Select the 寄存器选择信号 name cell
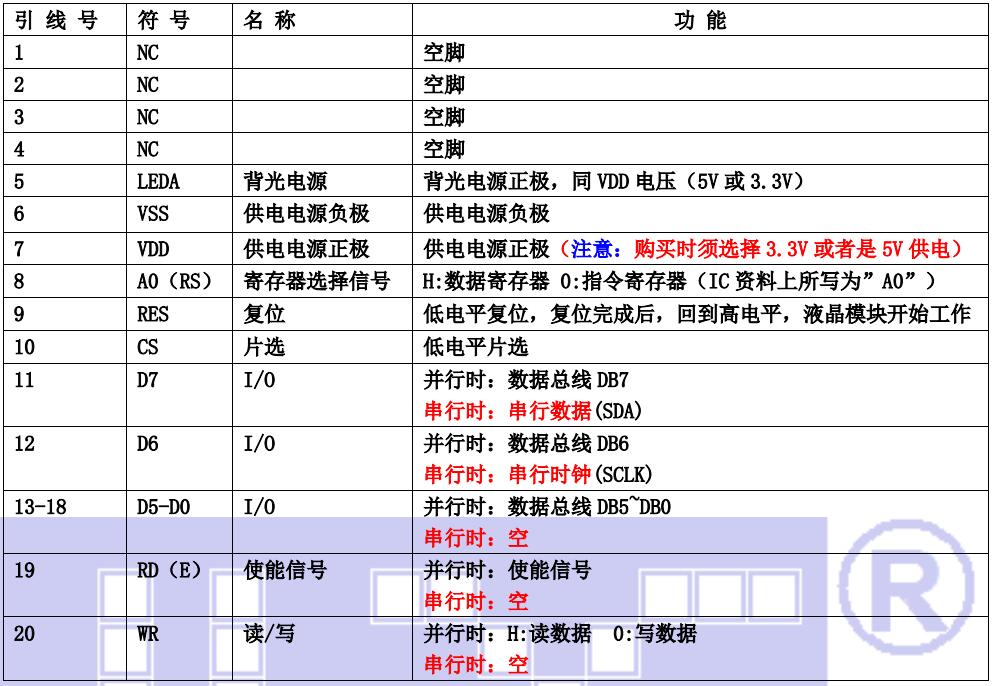The width and height of the screenshot is (993, 686). tap(316, 281)
